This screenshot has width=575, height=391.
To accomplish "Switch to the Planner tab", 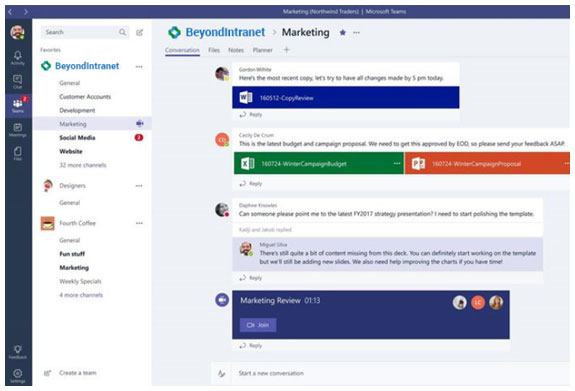I will (263, 50).
